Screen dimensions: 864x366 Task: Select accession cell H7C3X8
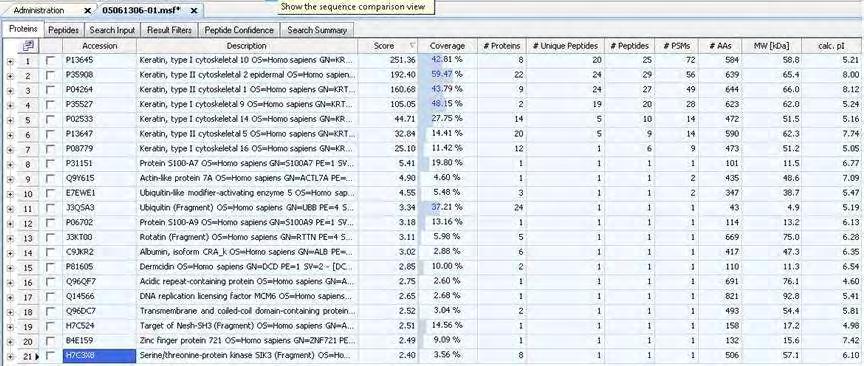(99, 356)
